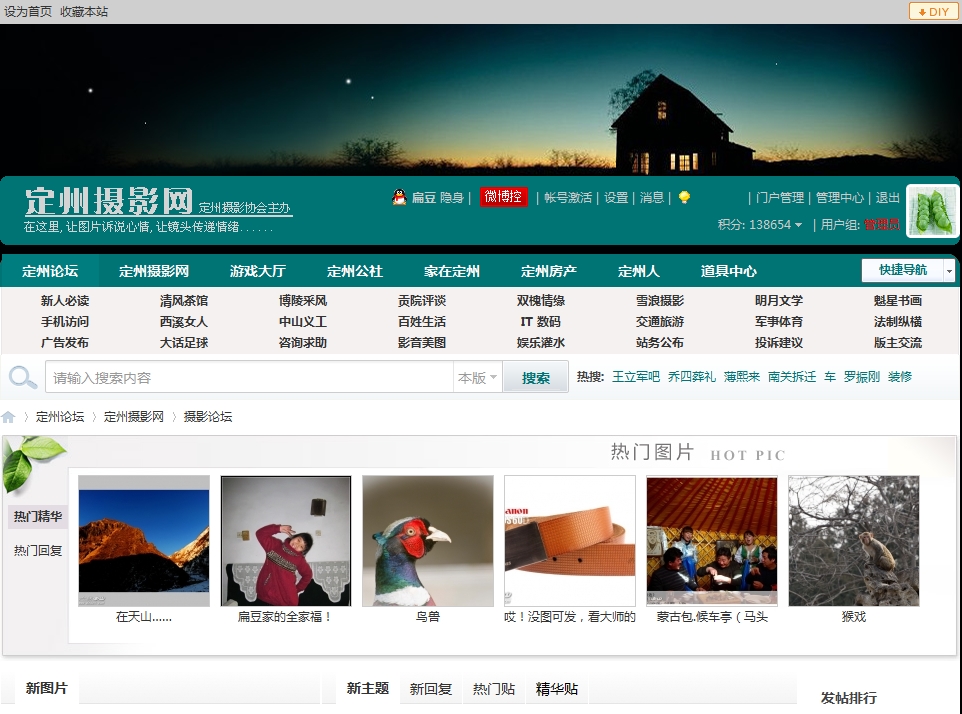Open 门户管理 link

pos(780,198)
